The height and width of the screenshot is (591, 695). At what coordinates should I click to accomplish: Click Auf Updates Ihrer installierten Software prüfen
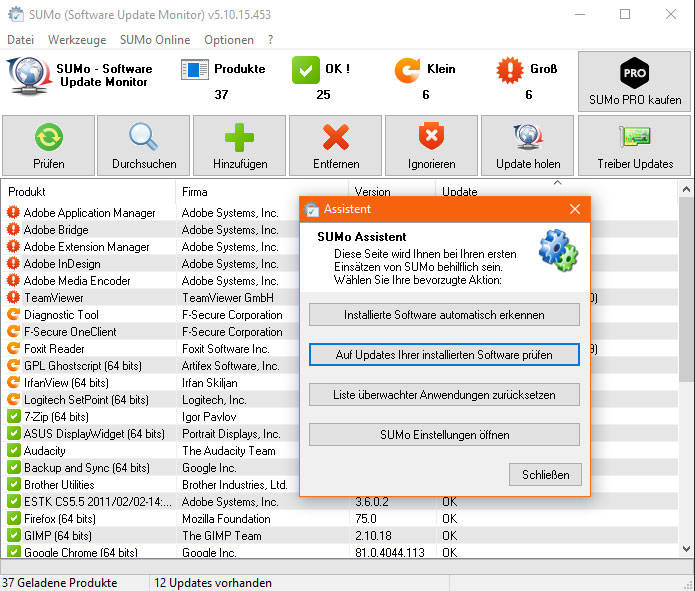point(444,355)
